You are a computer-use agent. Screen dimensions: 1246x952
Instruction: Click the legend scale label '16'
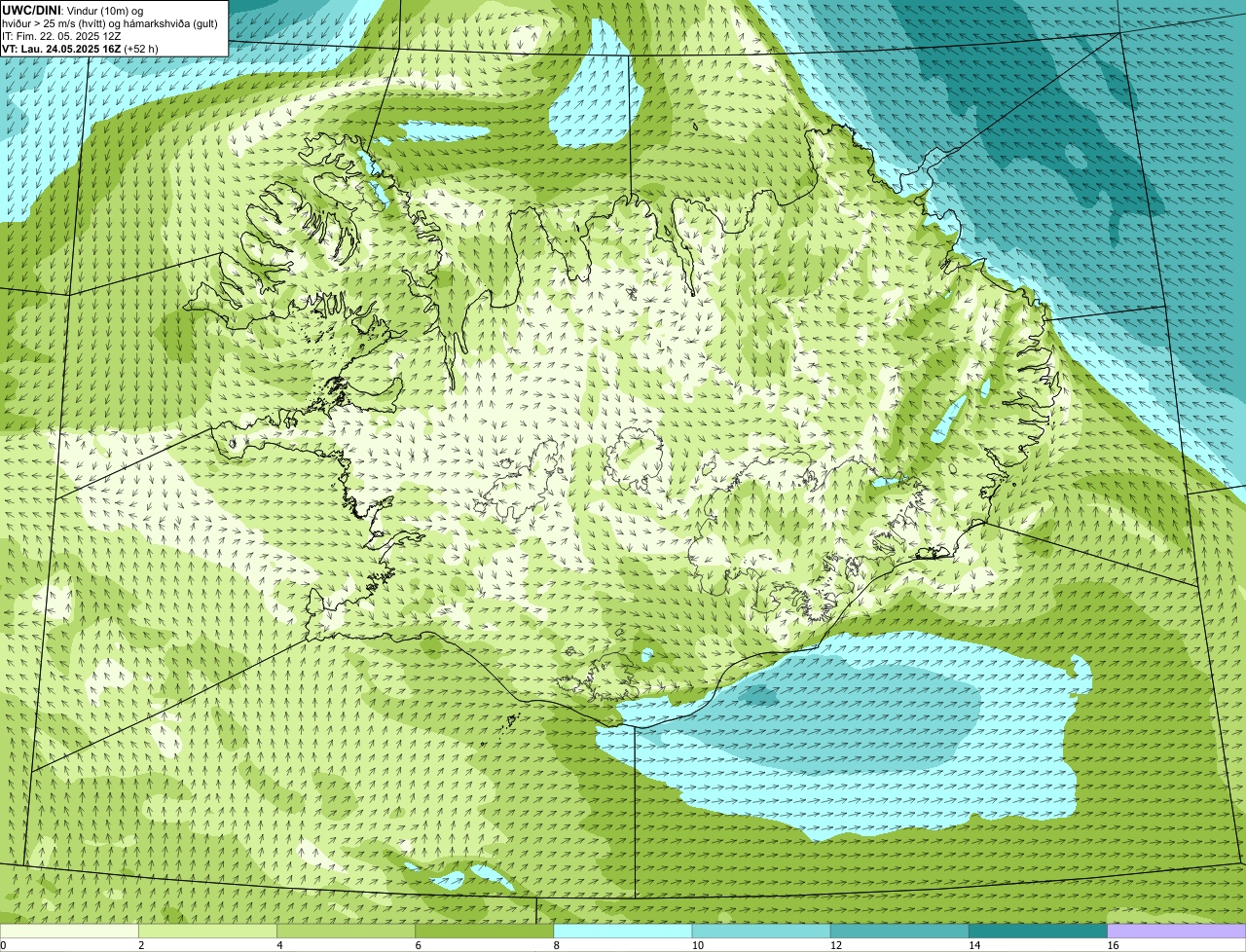pyautogui.click(x=1114, y=945)
